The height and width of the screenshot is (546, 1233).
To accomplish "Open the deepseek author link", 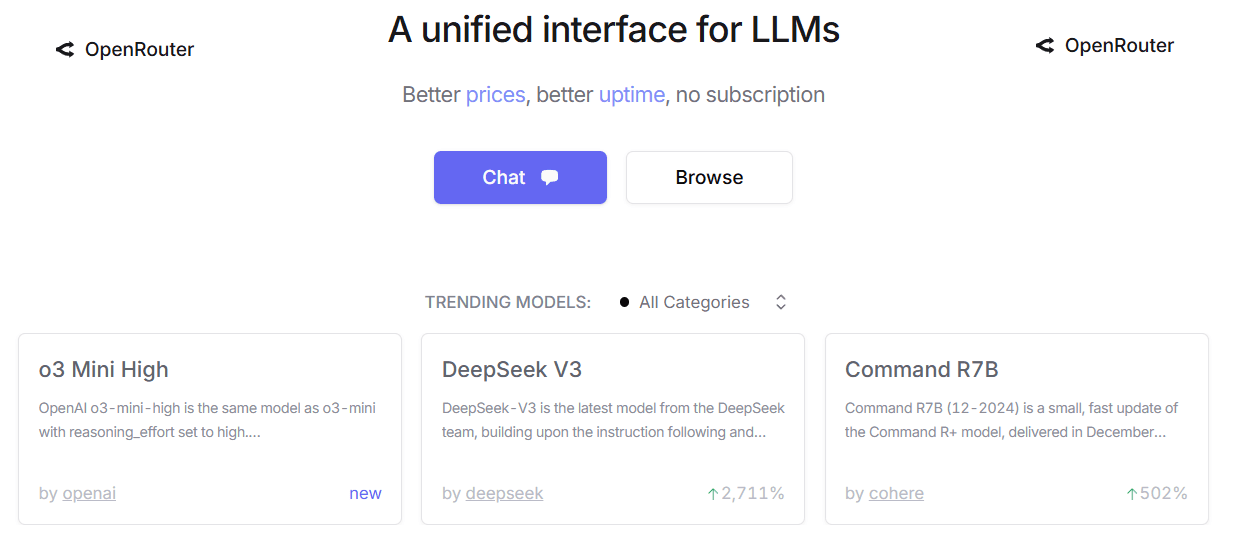I will click(504, 493).
